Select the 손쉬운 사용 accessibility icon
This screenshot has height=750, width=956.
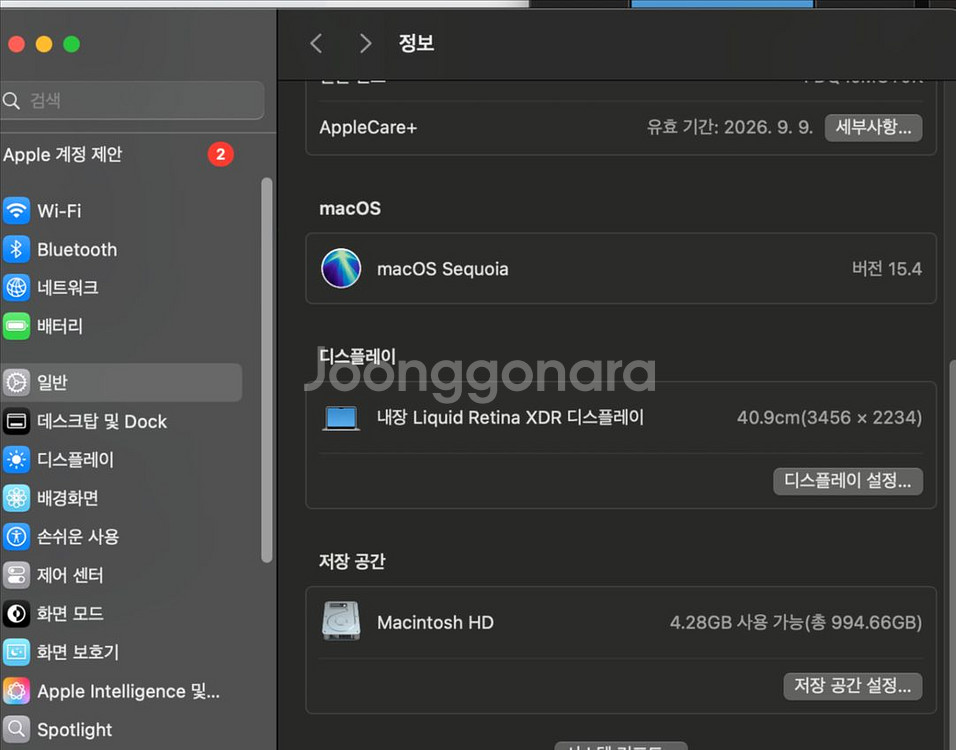pyautogui.click(x=16, y=537)
